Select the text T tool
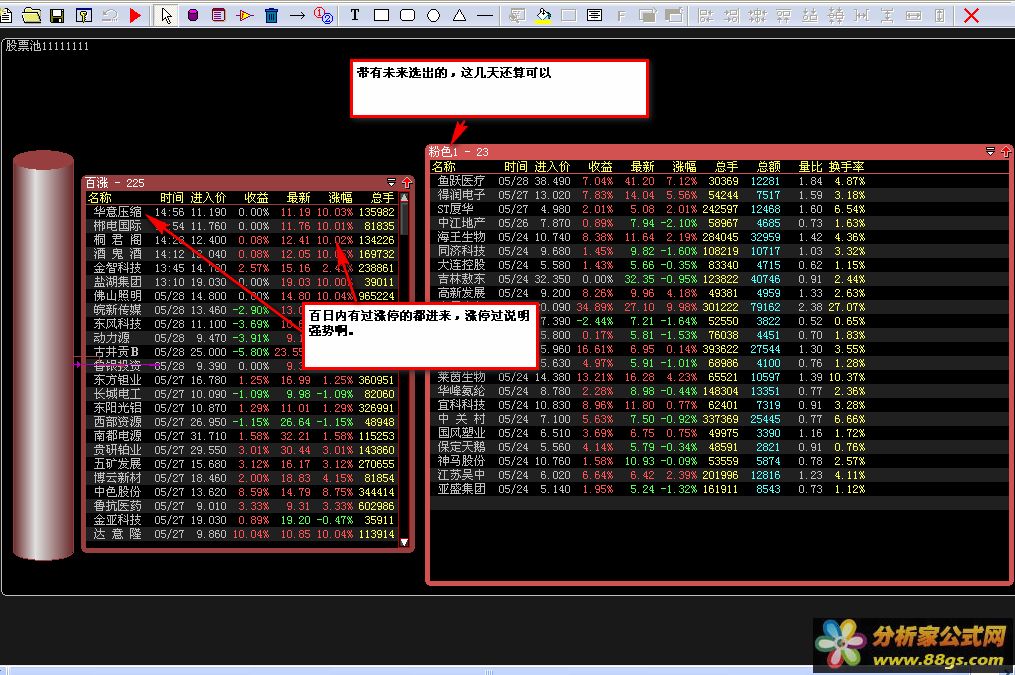 coord(355,15)
